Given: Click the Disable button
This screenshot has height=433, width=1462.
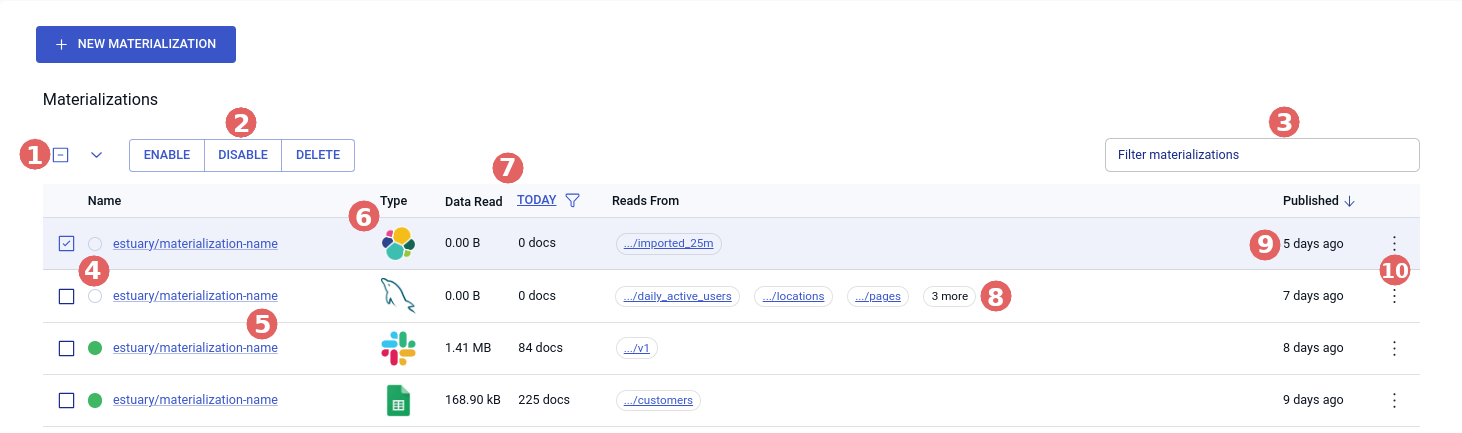Looking at the screenshot, I should coord(243,155).
